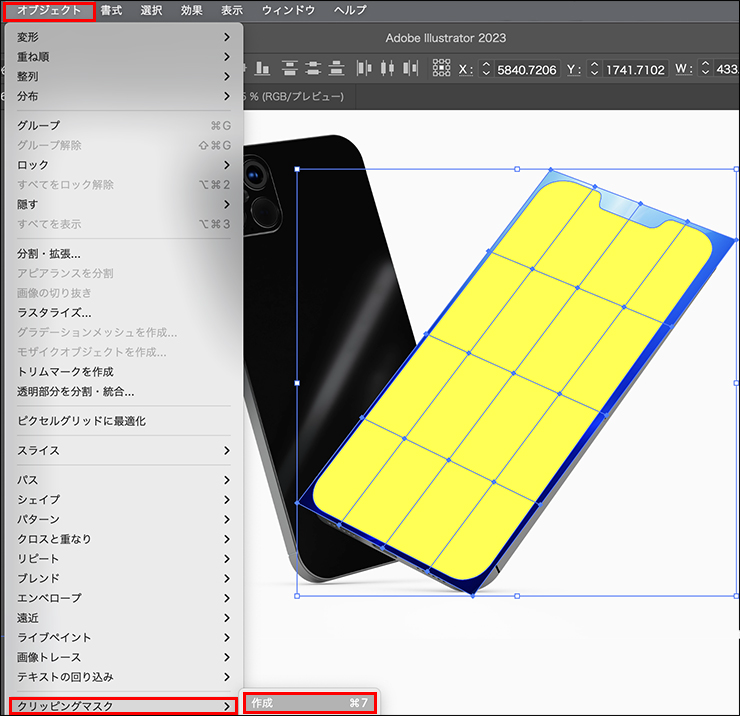The width and height of the screenshot is (740, 716).
Task: Click the X position value field
Action: [526, 69]
